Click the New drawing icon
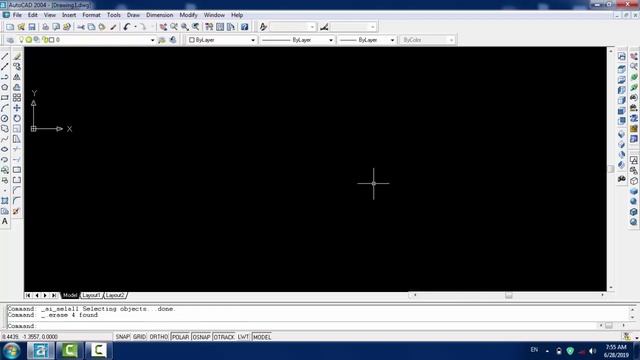 click(x=10, y=27)
